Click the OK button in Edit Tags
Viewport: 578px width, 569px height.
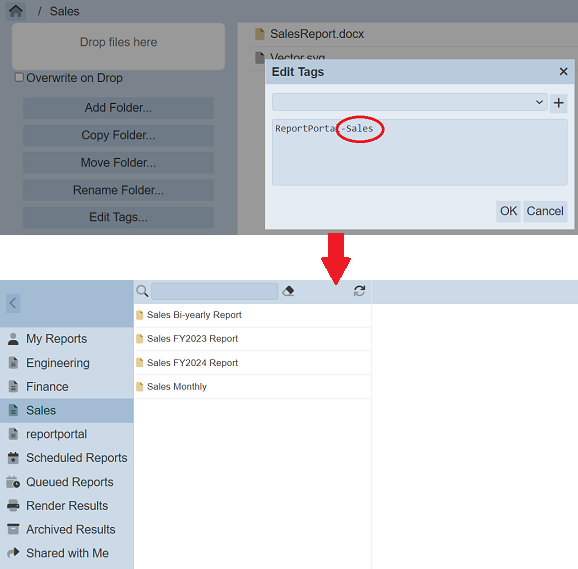pos(508,211)
